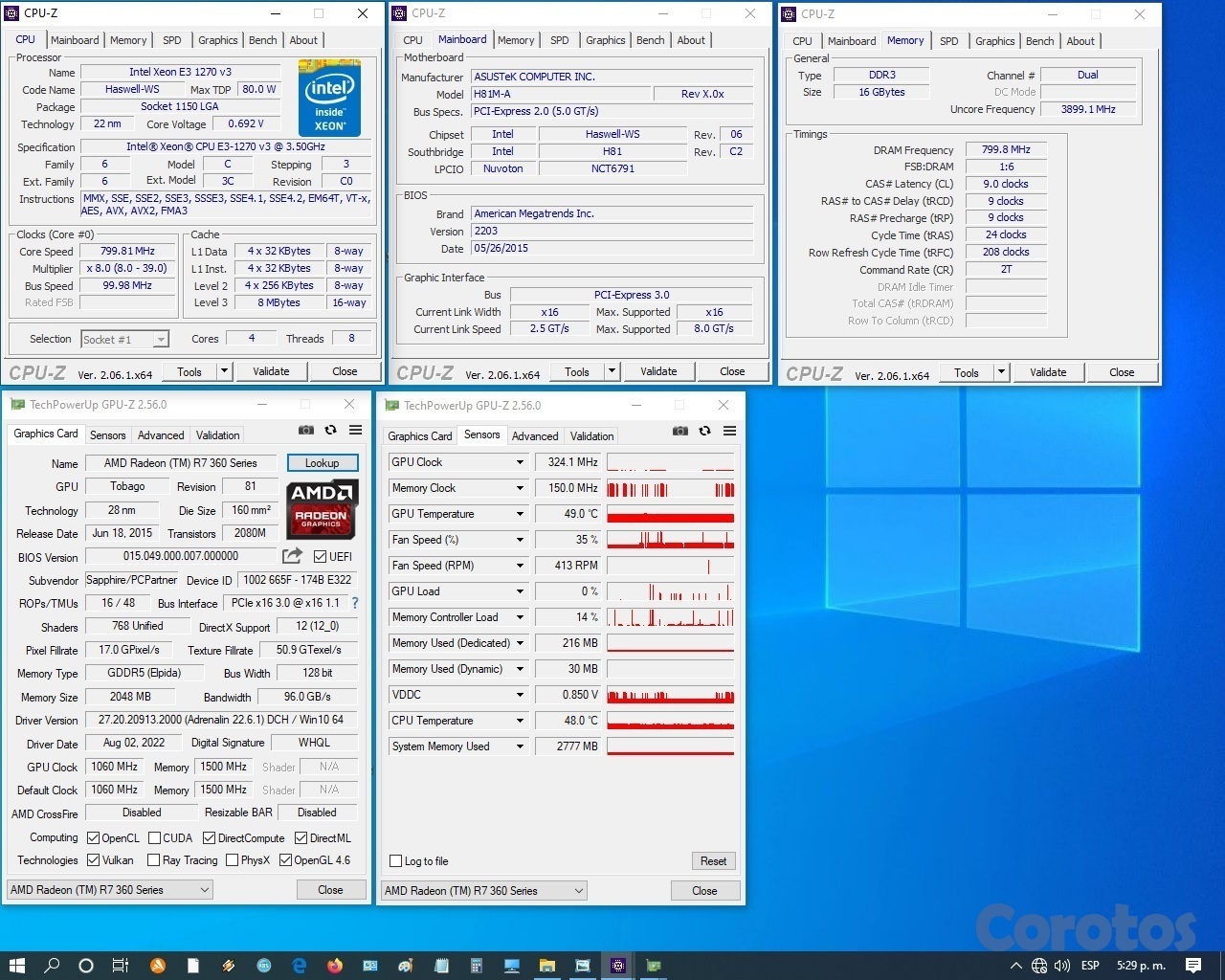The height and width of the screenshot is (980, 1225).
Task: Open the GPU-Z hamburger menu
Action: coord(355,431)
